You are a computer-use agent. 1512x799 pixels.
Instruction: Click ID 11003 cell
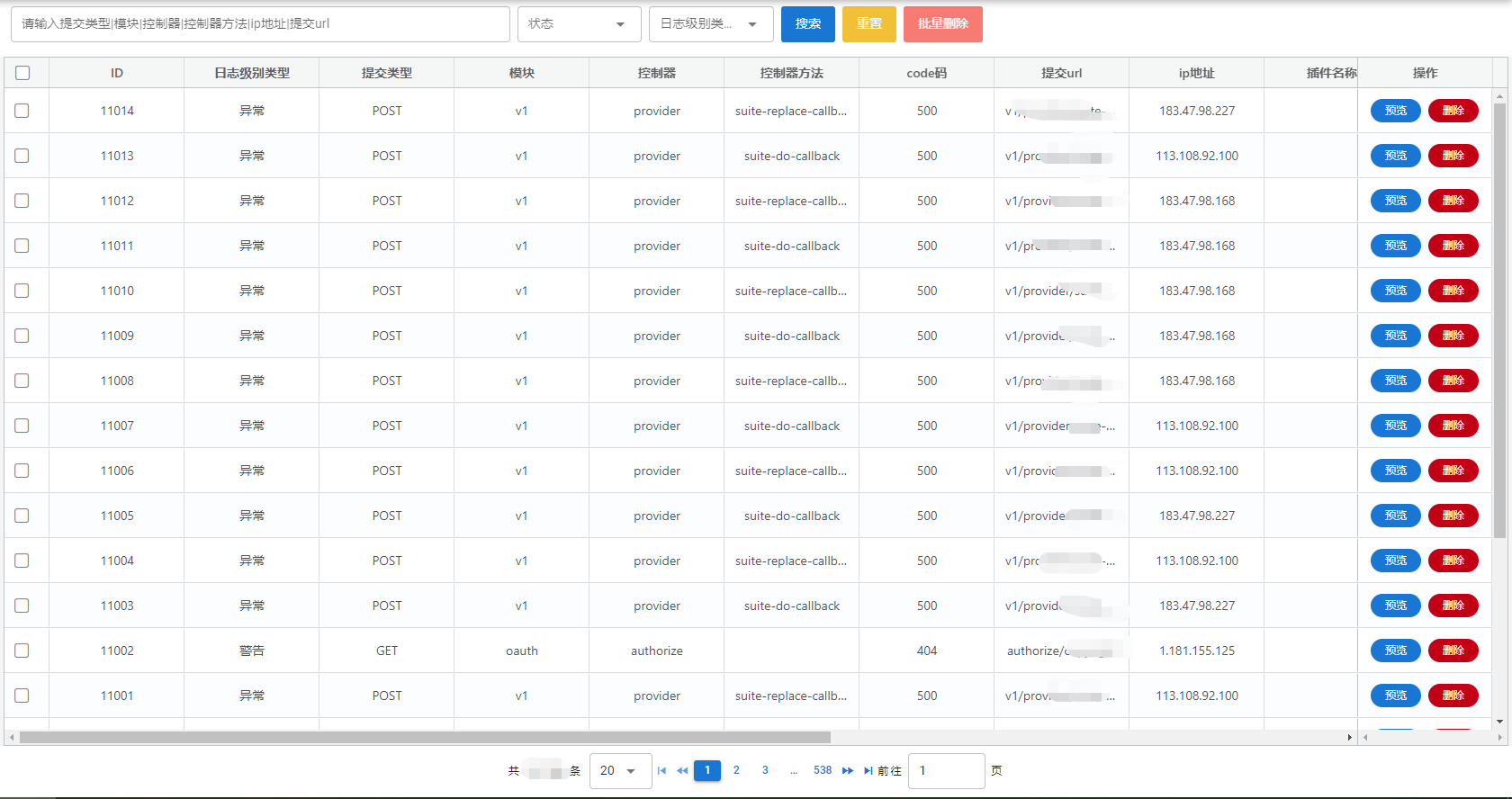coord(117,606)
